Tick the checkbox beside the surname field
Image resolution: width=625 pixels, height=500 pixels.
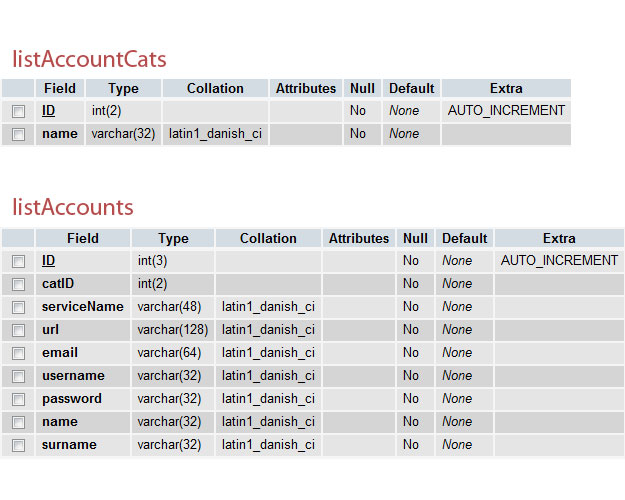18,445
